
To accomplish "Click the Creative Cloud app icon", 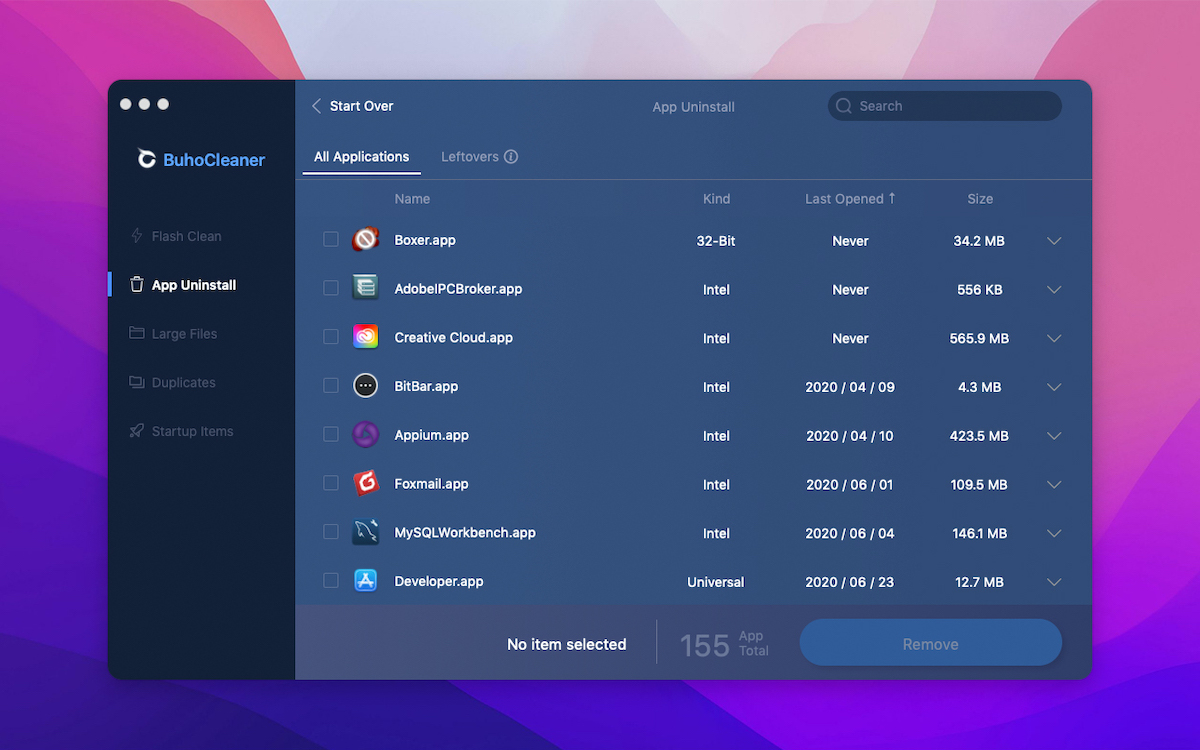I will [365, 337].
